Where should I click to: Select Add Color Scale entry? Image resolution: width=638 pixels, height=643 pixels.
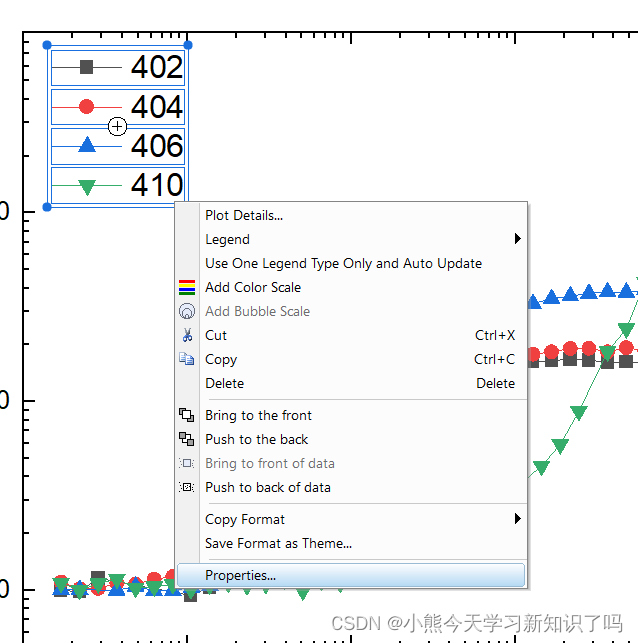pos(351,287)
